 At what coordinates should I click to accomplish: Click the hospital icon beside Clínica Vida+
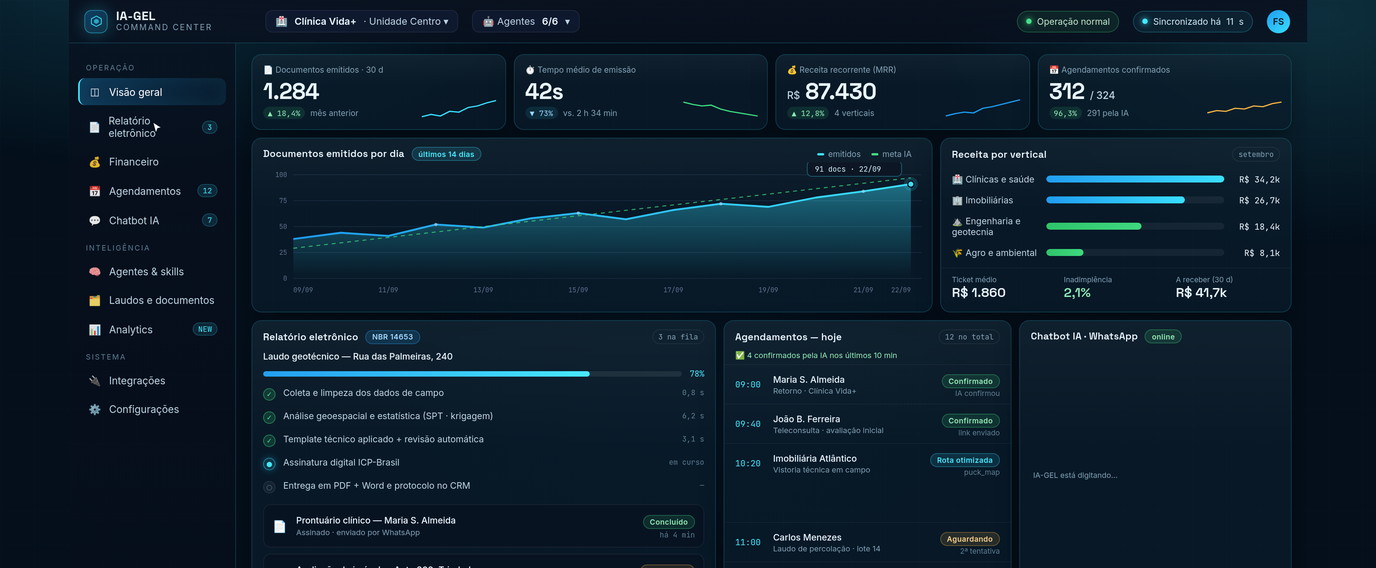(281, 21)
